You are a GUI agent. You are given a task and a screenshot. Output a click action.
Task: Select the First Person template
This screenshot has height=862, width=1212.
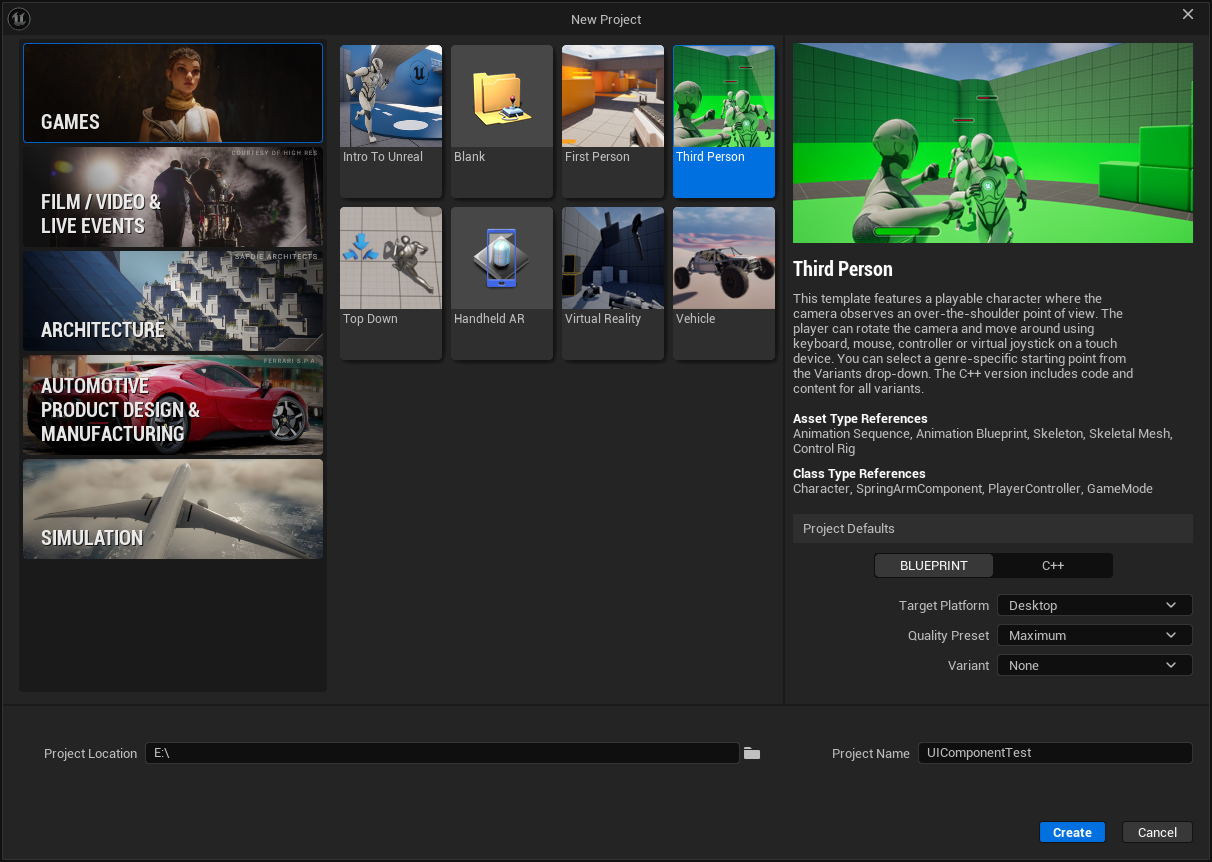click(x=613, y=121)
